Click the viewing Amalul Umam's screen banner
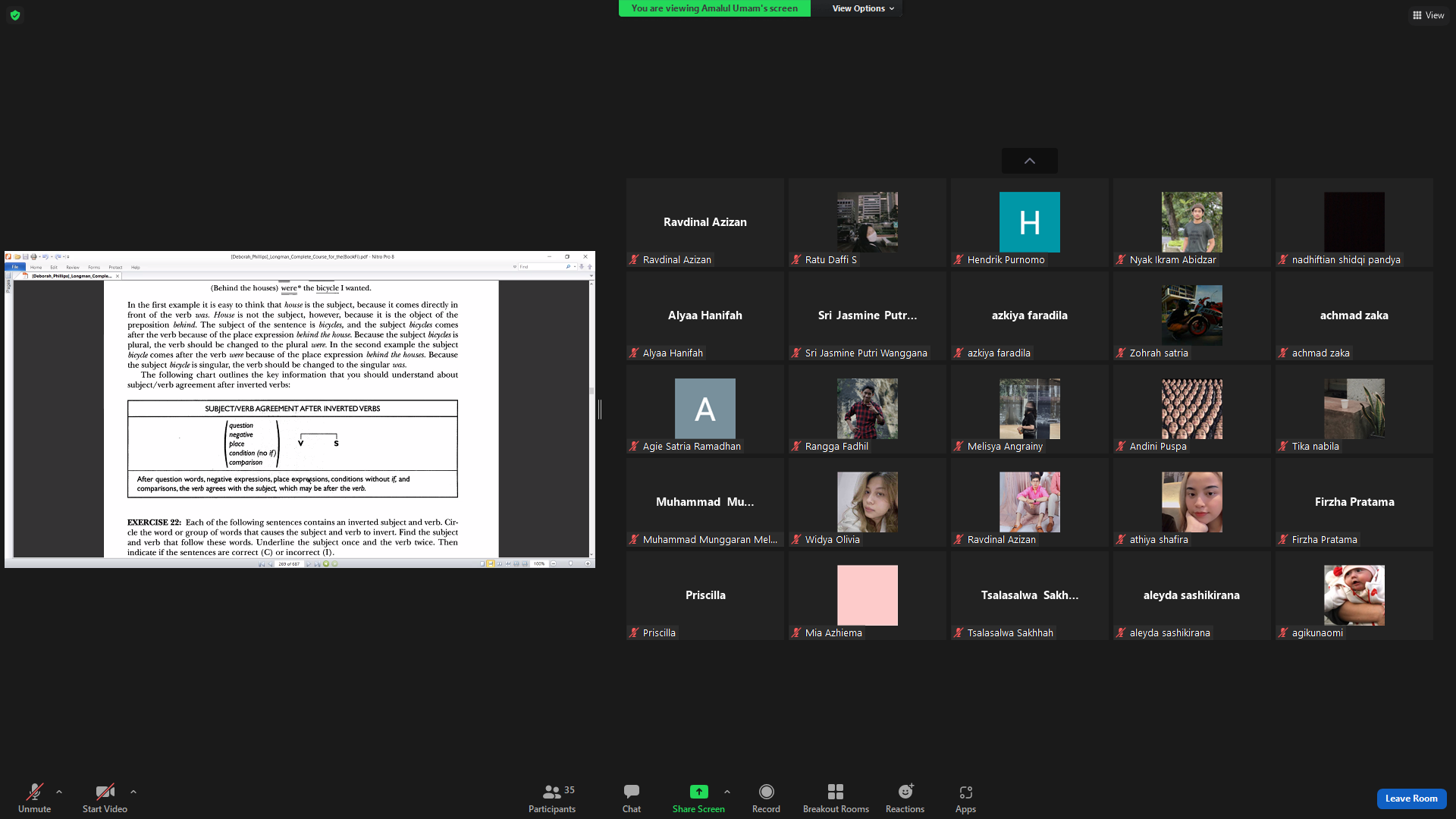The width and height of the screenshot is (1456, 819). point(714,8)
